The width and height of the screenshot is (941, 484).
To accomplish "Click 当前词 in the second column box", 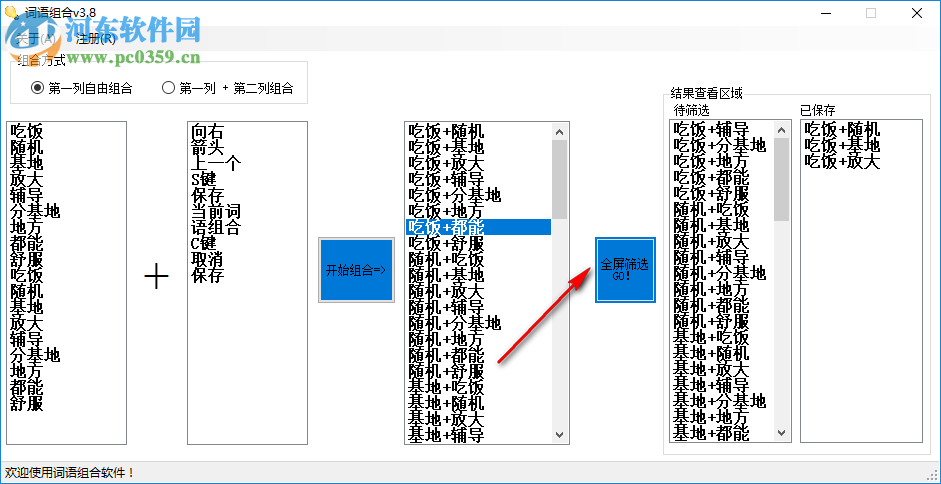I will (216, 211).
